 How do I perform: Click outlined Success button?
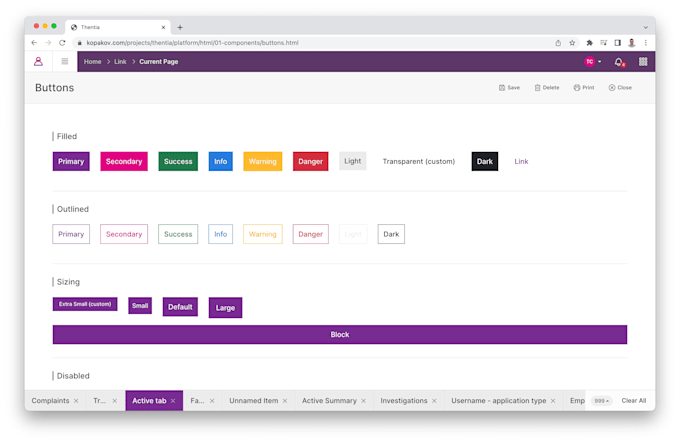tap(178, 234)
